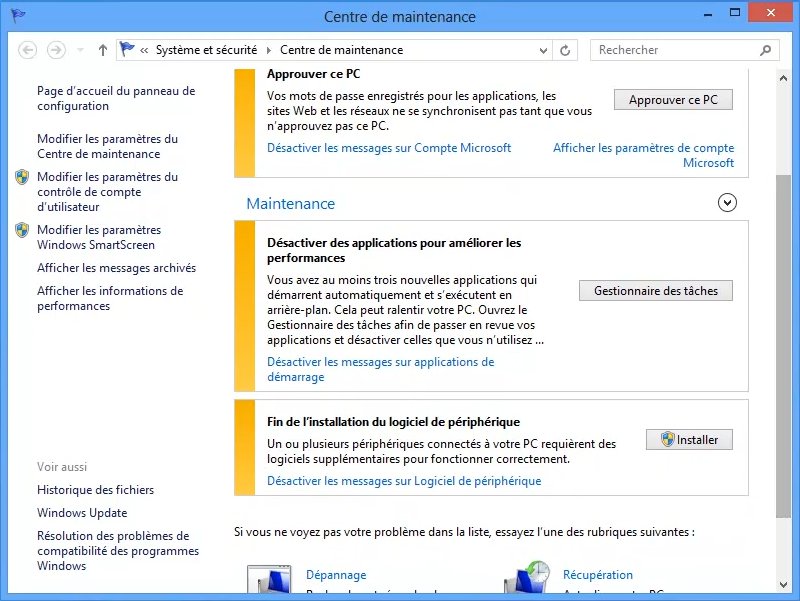Click the vertical scrollbar down arrow
800x601 pixels.
pyautogui.click(x=783, y=583)
